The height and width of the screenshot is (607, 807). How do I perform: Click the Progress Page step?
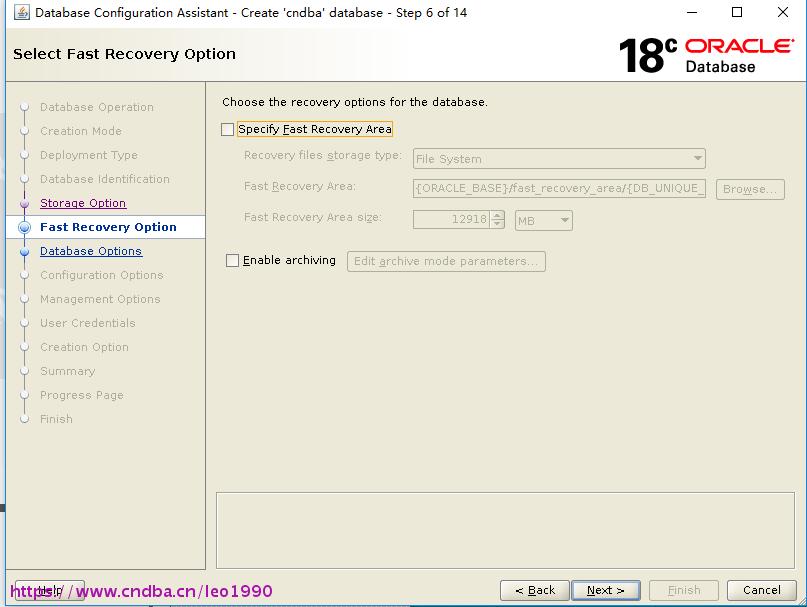point(82,395)
